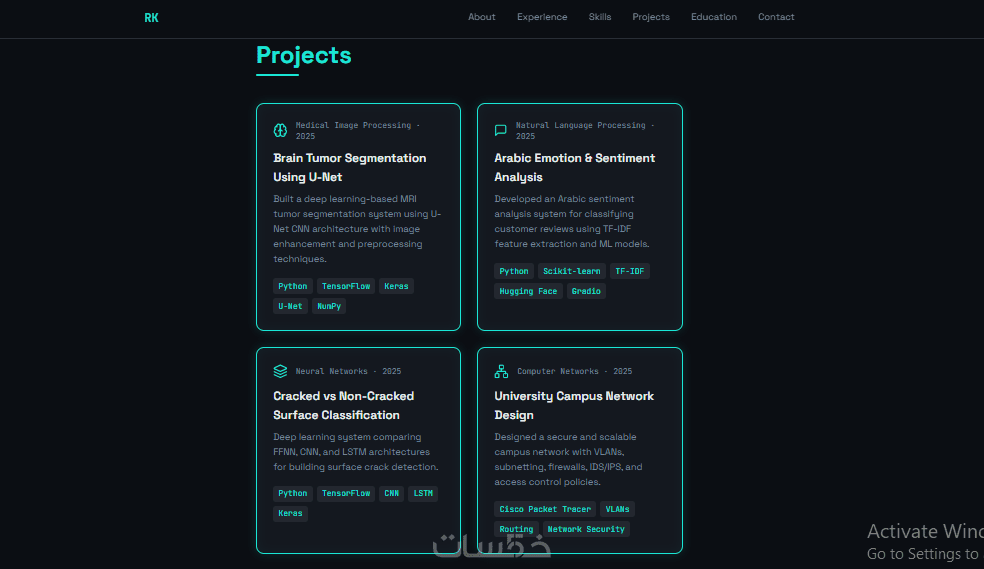
Task: Open Brain Tumor Segmentation Using U-Net title
Action: click(350, 168)
